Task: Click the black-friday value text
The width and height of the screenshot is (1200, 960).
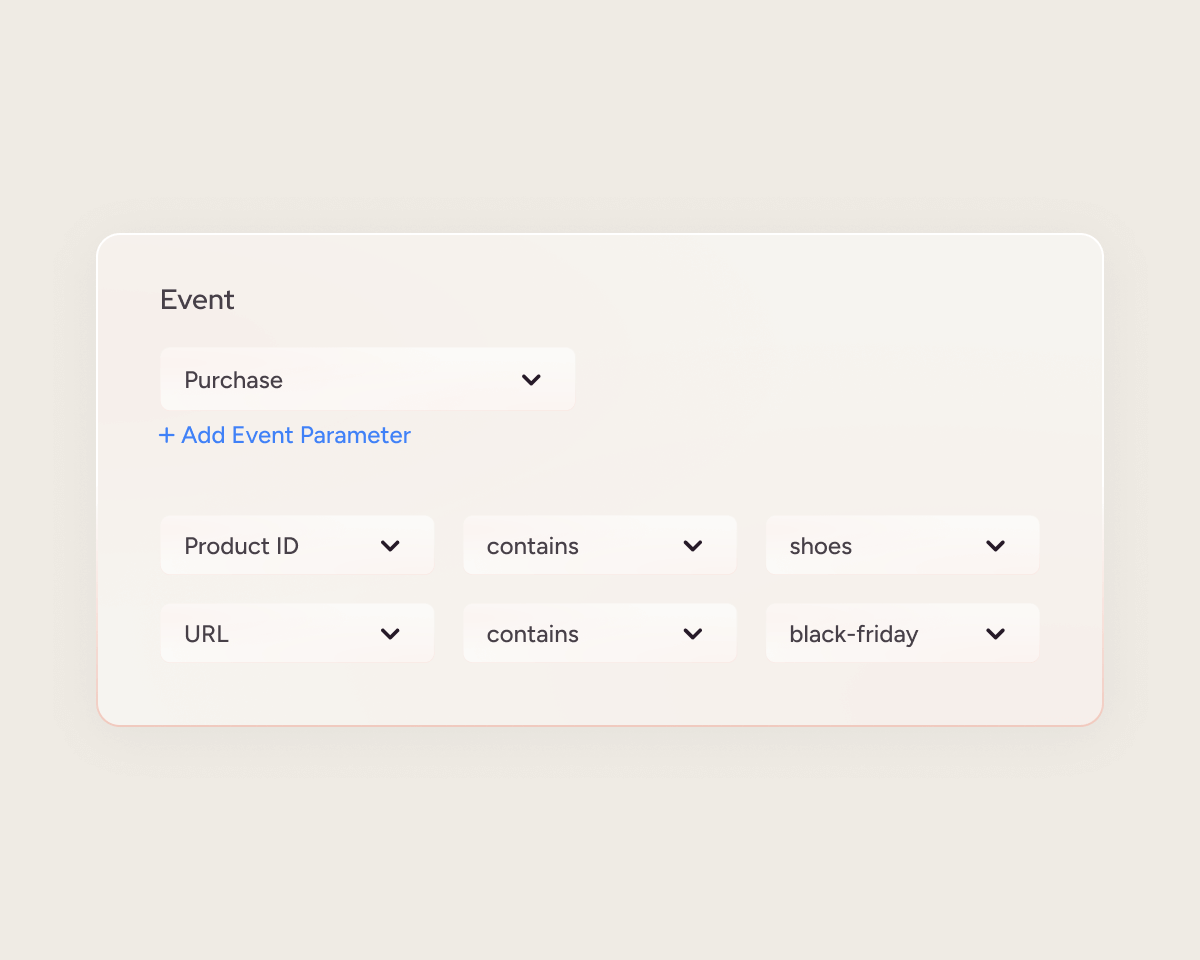Action: [x=853, y=634]
